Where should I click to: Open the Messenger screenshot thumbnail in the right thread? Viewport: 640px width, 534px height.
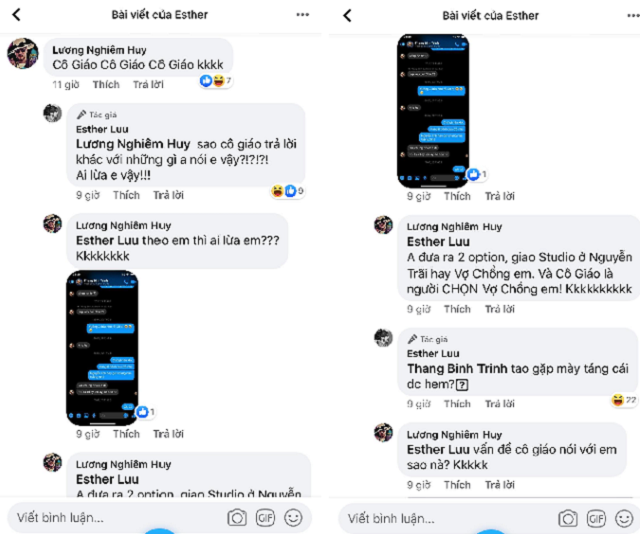(433, 111)
